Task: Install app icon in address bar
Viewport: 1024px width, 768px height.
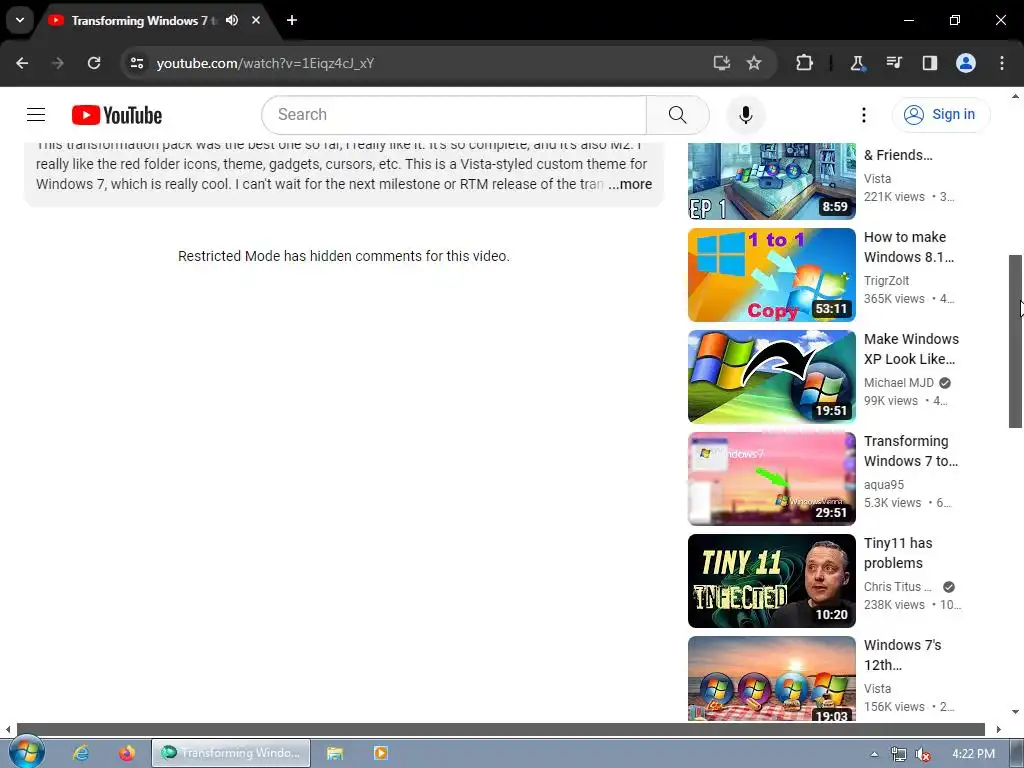Action: 722,63
